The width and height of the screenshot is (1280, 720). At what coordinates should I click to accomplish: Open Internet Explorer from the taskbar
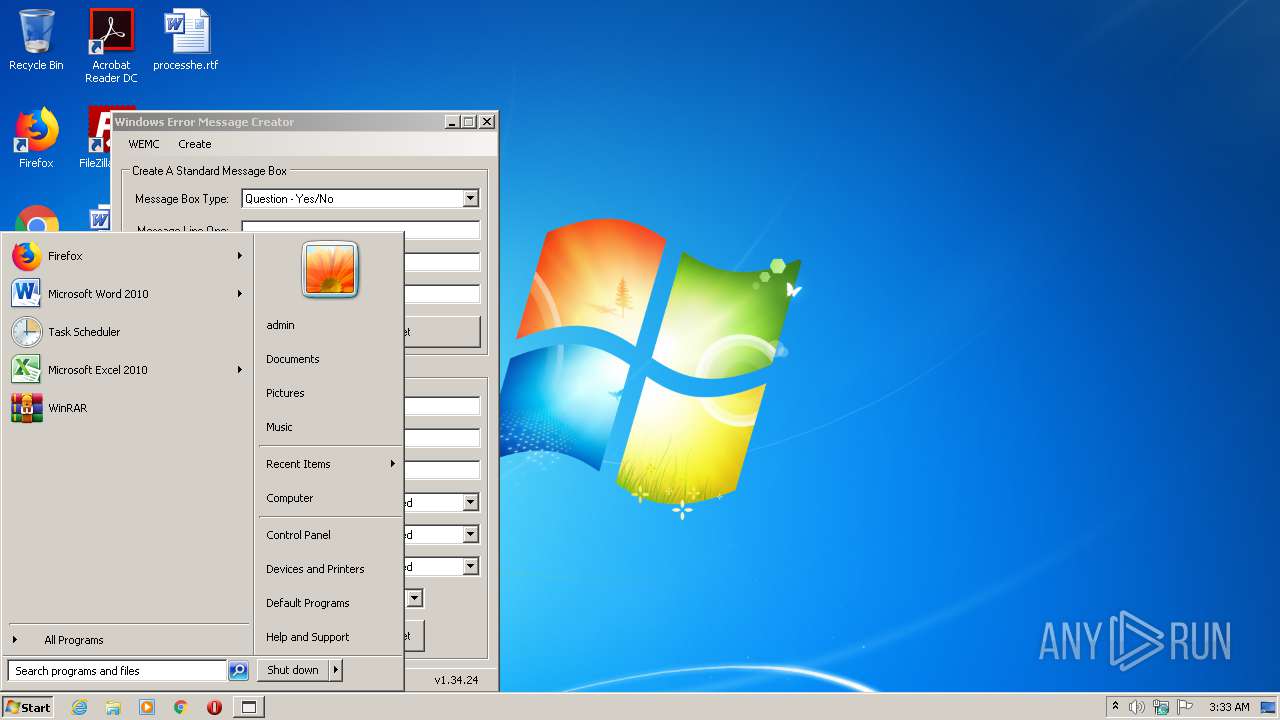79,707
